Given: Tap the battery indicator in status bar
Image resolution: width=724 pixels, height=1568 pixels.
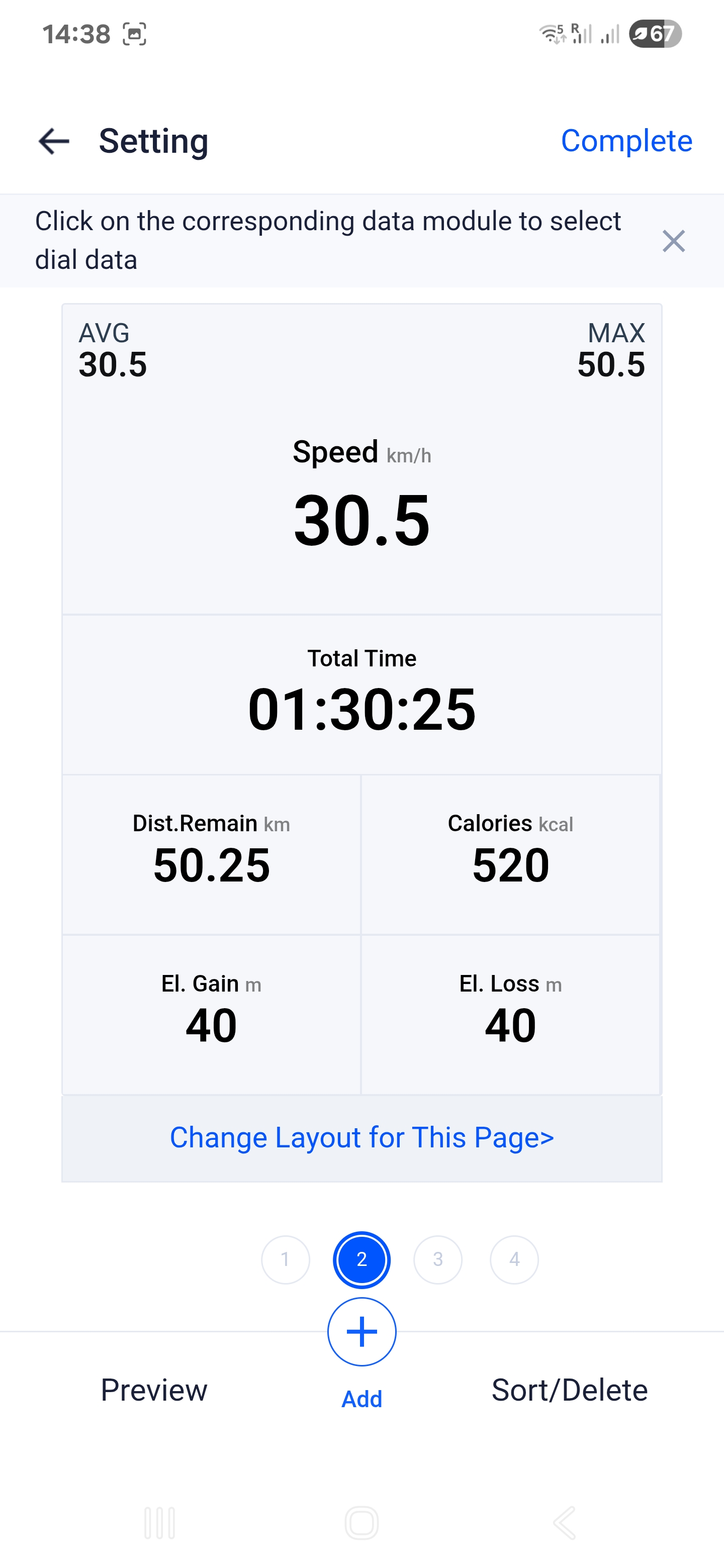Looking at the screenshot, I should pos(655,34).
